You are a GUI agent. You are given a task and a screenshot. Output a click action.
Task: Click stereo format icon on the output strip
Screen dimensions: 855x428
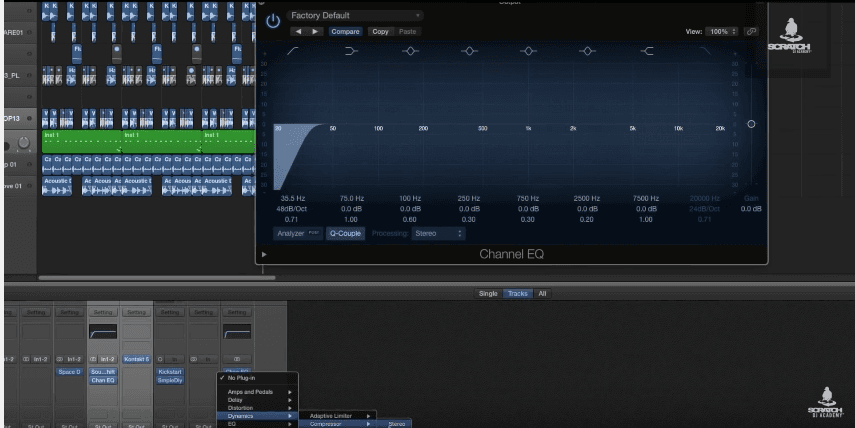pos(237,359)
